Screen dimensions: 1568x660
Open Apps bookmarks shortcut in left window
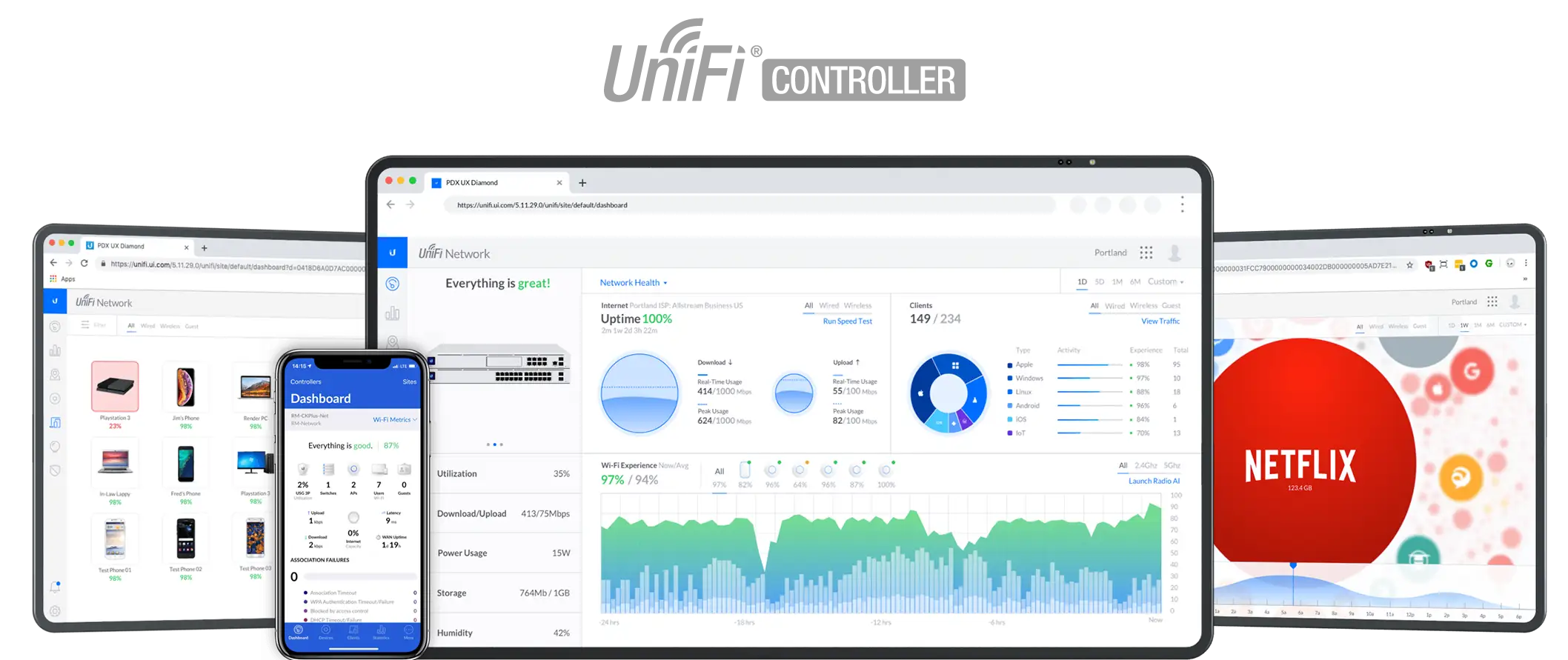62,279
